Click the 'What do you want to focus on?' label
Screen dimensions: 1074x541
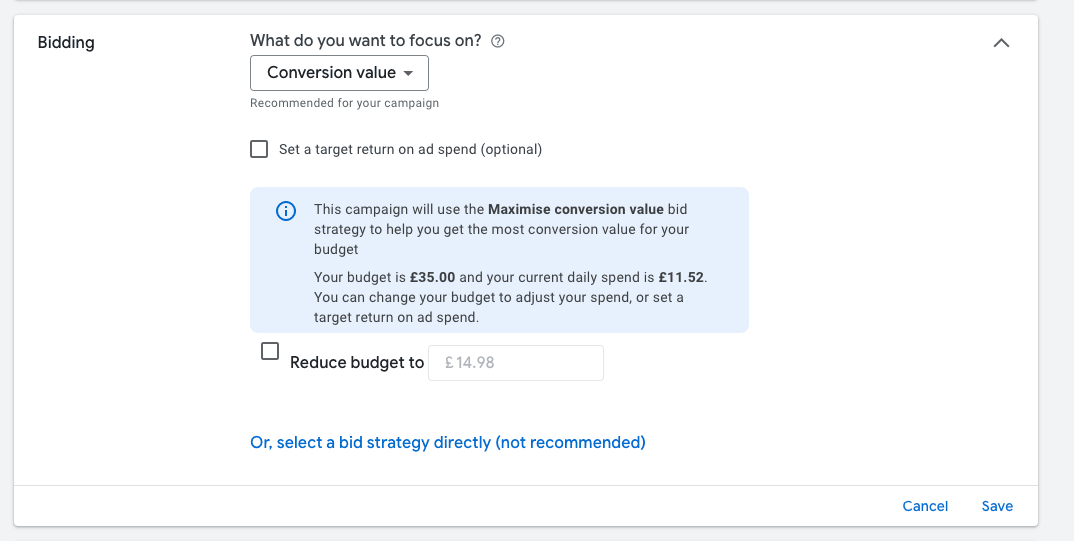tap(365, 41)
